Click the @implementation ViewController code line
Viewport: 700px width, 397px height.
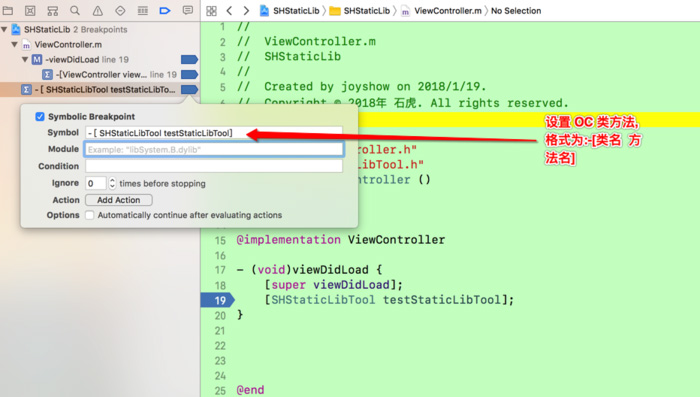coord(341,240)
